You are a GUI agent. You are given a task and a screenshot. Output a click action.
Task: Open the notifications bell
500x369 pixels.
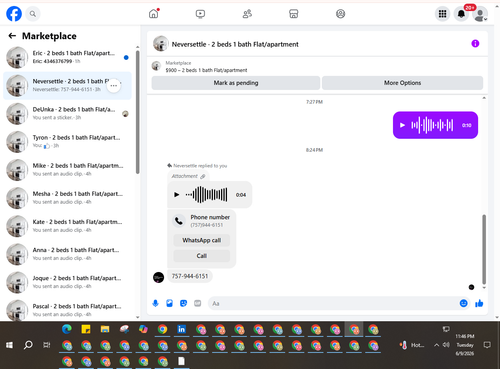point(461,14)
